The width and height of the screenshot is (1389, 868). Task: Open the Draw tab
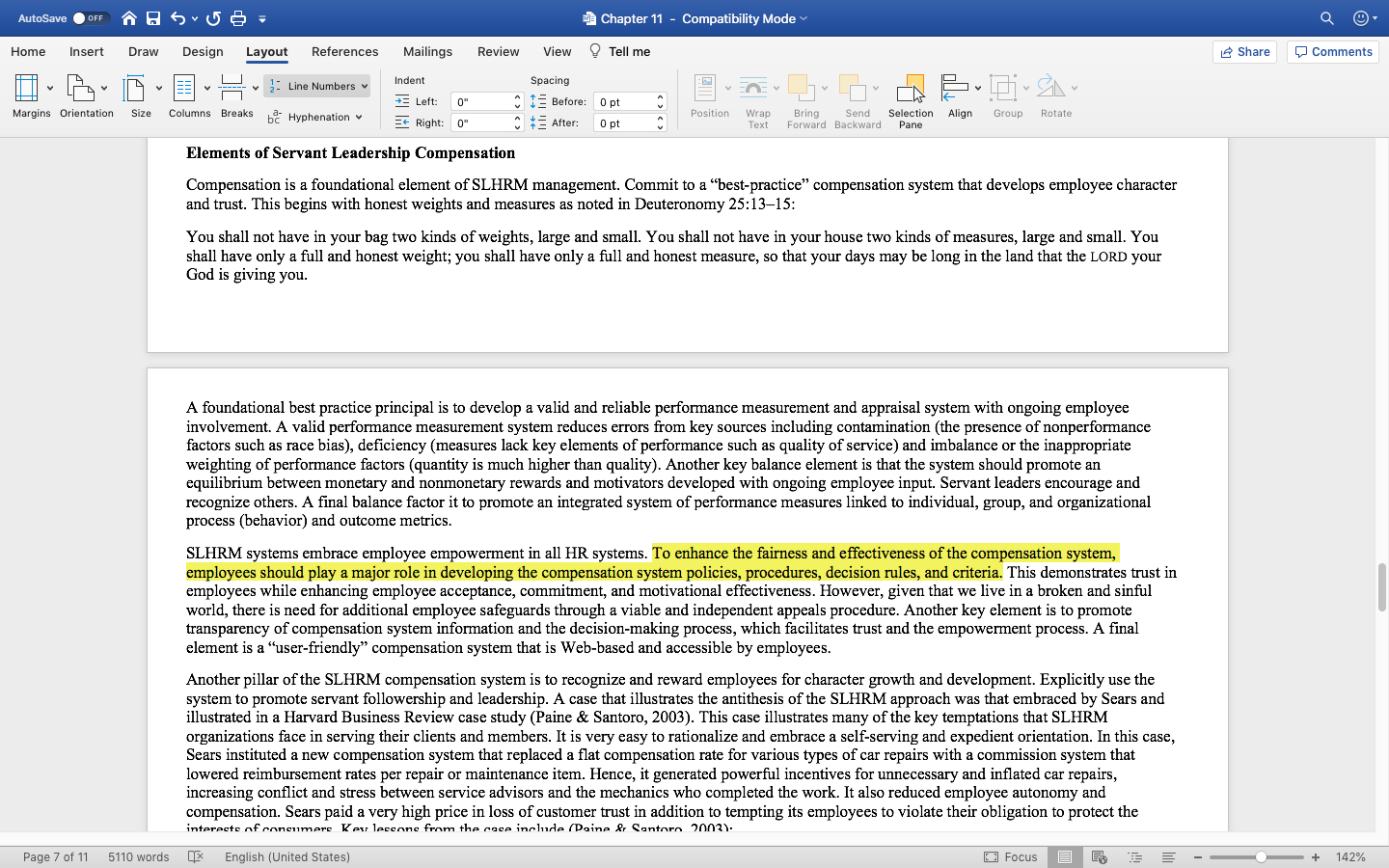144,52
